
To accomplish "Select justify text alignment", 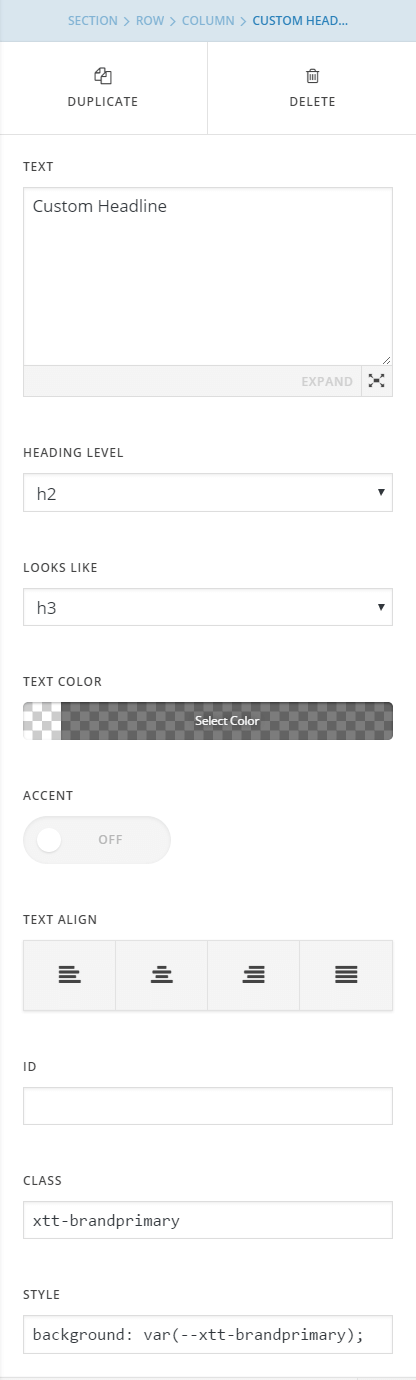I will pos(346,975).
